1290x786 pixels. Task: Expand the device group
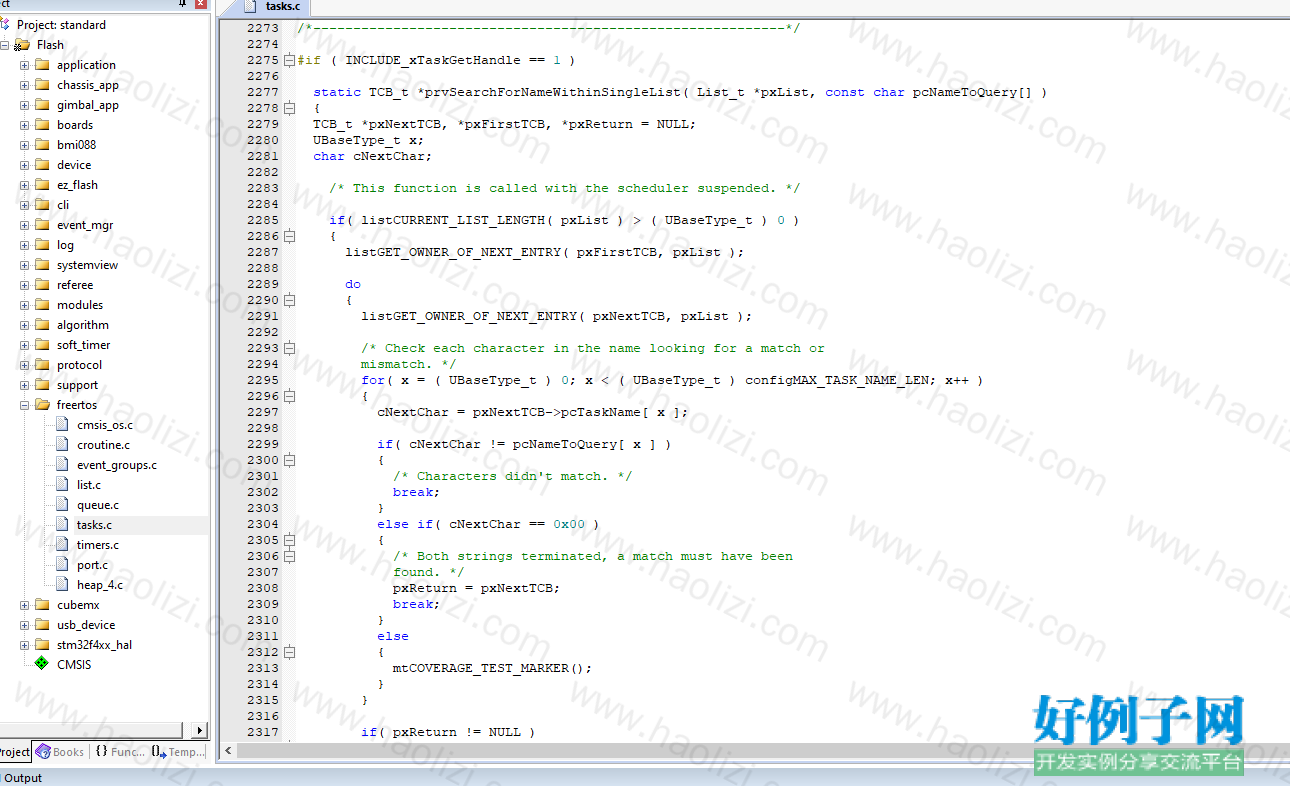[x=24, y=165]
